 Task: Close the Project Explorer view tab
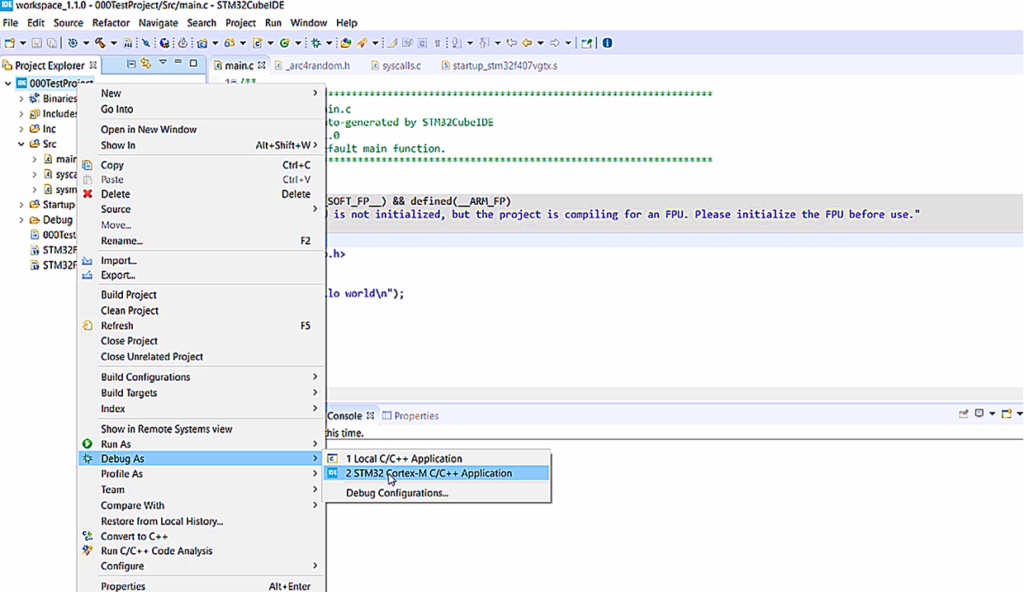(x=93, y=65)
